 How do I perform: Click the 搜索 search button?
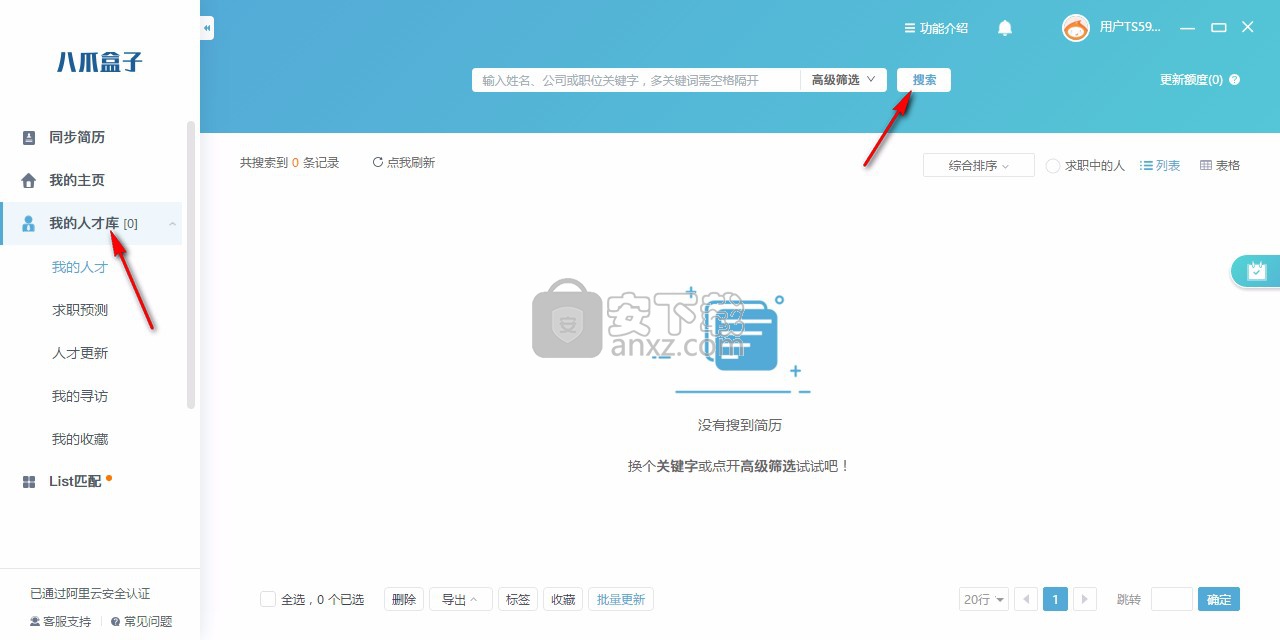924,80
